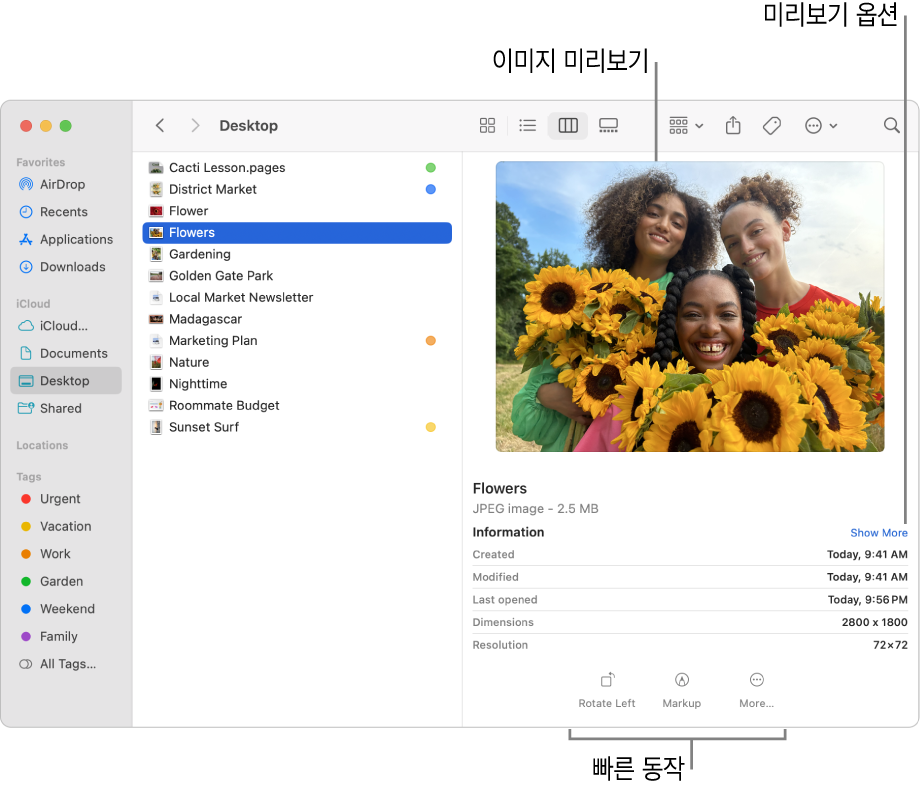Select the Roommate Budget file
This screenshot has width=923, height=790.
pos(297,406)
